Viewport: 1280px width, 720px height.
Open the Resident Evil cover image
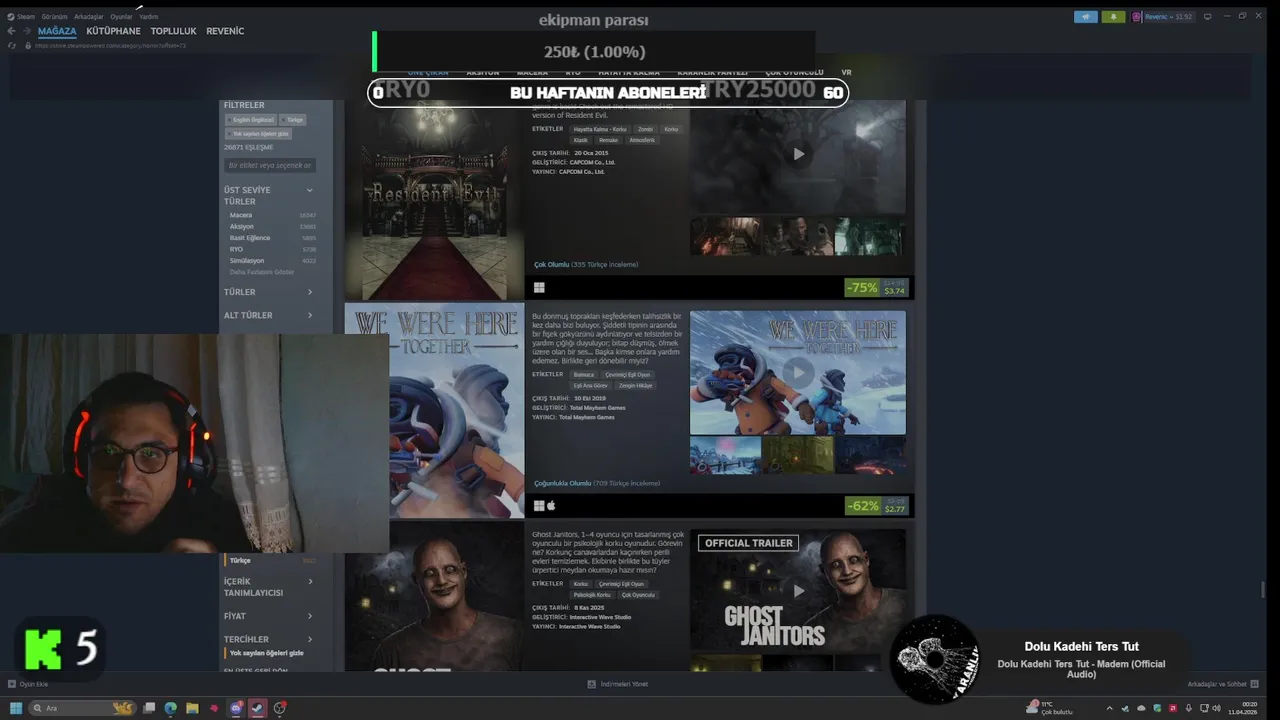point(434,200)
